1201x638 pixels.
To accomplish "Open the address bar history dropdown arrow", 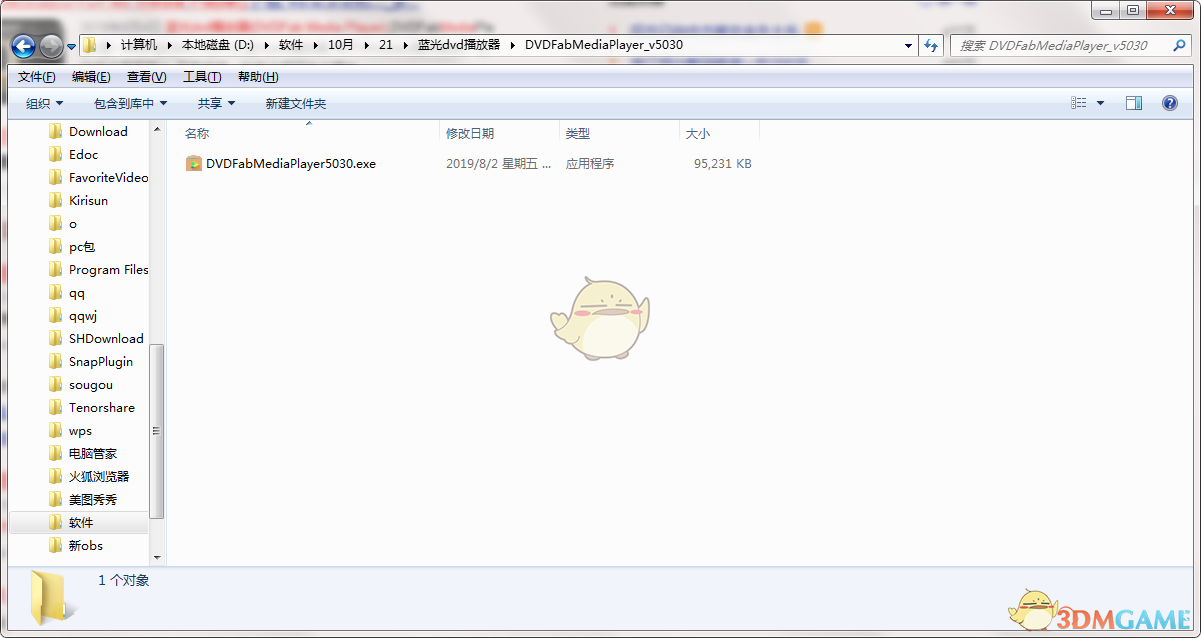I will [907, 45].
